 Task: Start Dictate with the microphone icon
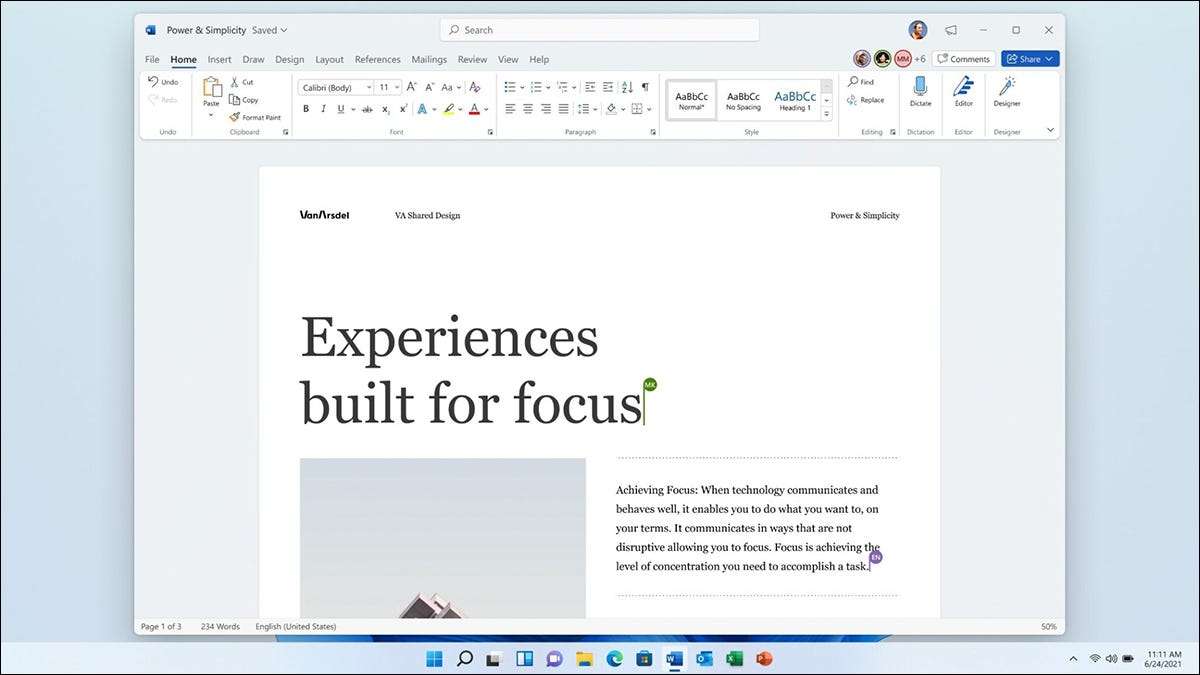(920, 87)
